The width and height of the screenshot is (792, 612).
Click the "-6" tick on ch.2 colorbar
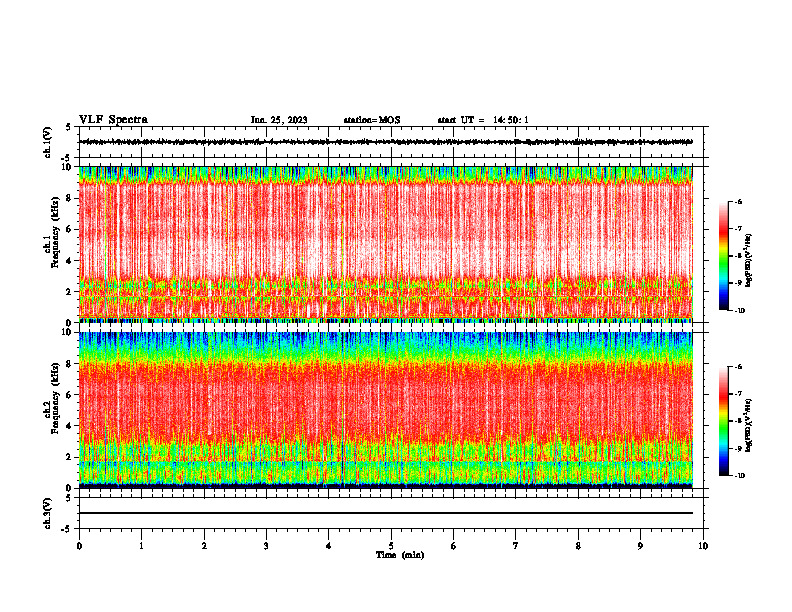coord(738,367)
